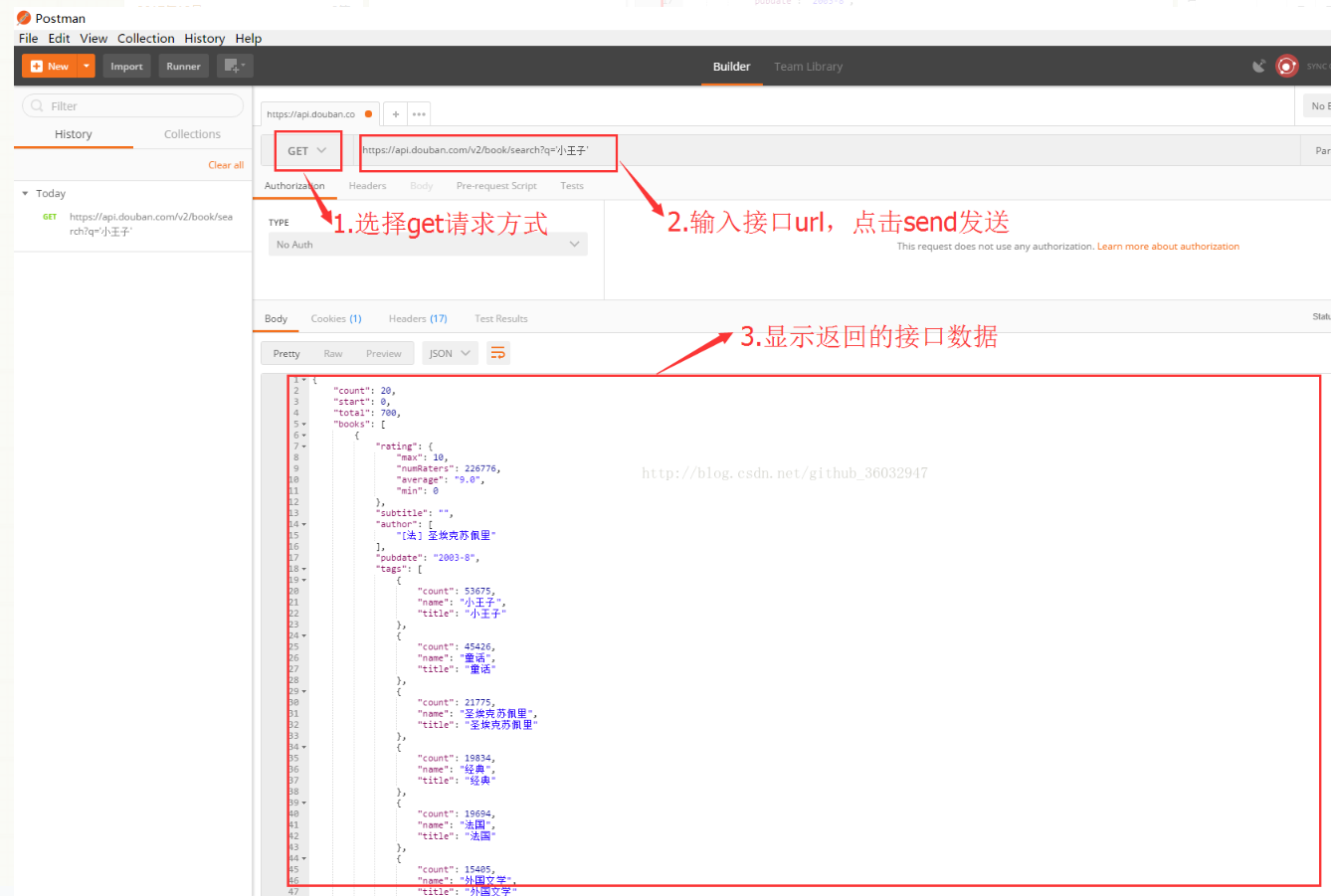Select the Collections sidebar tab
Image resolution: width=1331 pixels, height=896 pixels.
[x=192, y=134]
